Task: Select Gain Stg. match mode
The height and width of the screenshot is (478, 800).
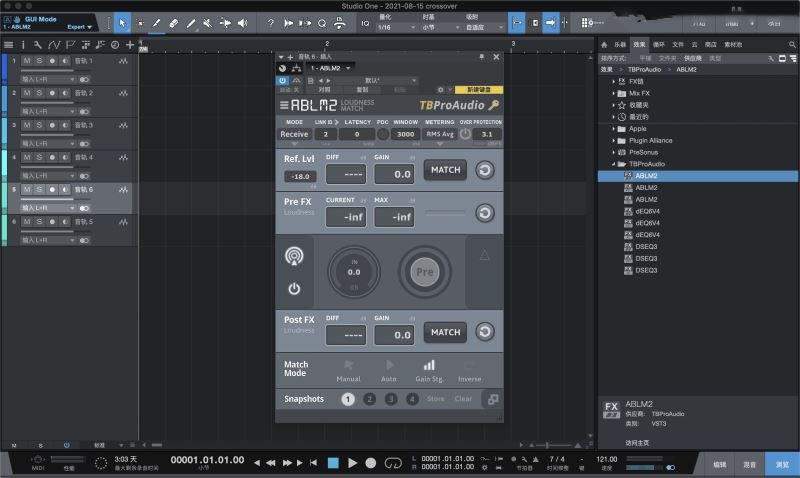Action: coord(429,370)
